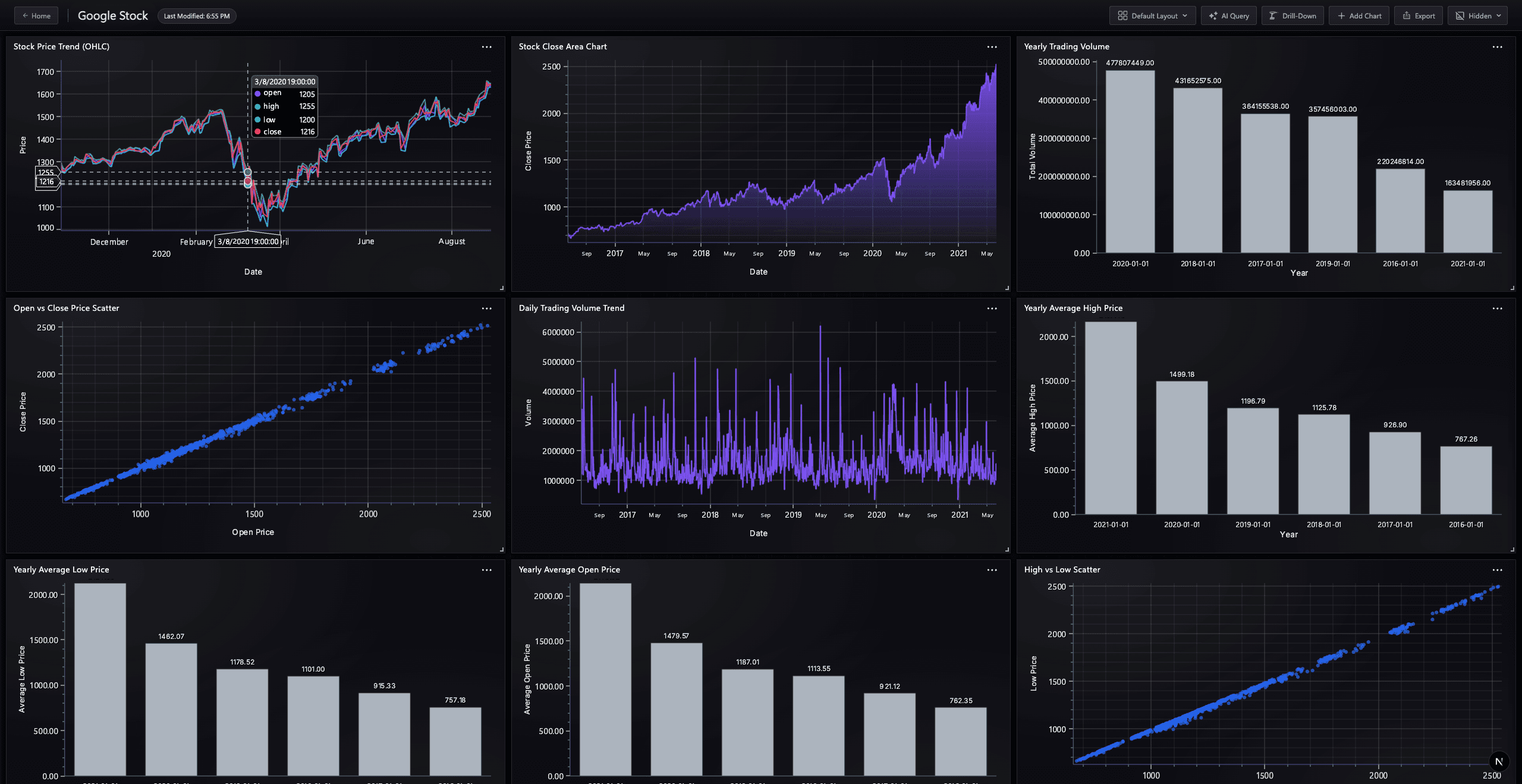Click the 3/8/2020 red close marker on OHLC chart
The height and width of the screenshot is (784, 1522).
248,181
